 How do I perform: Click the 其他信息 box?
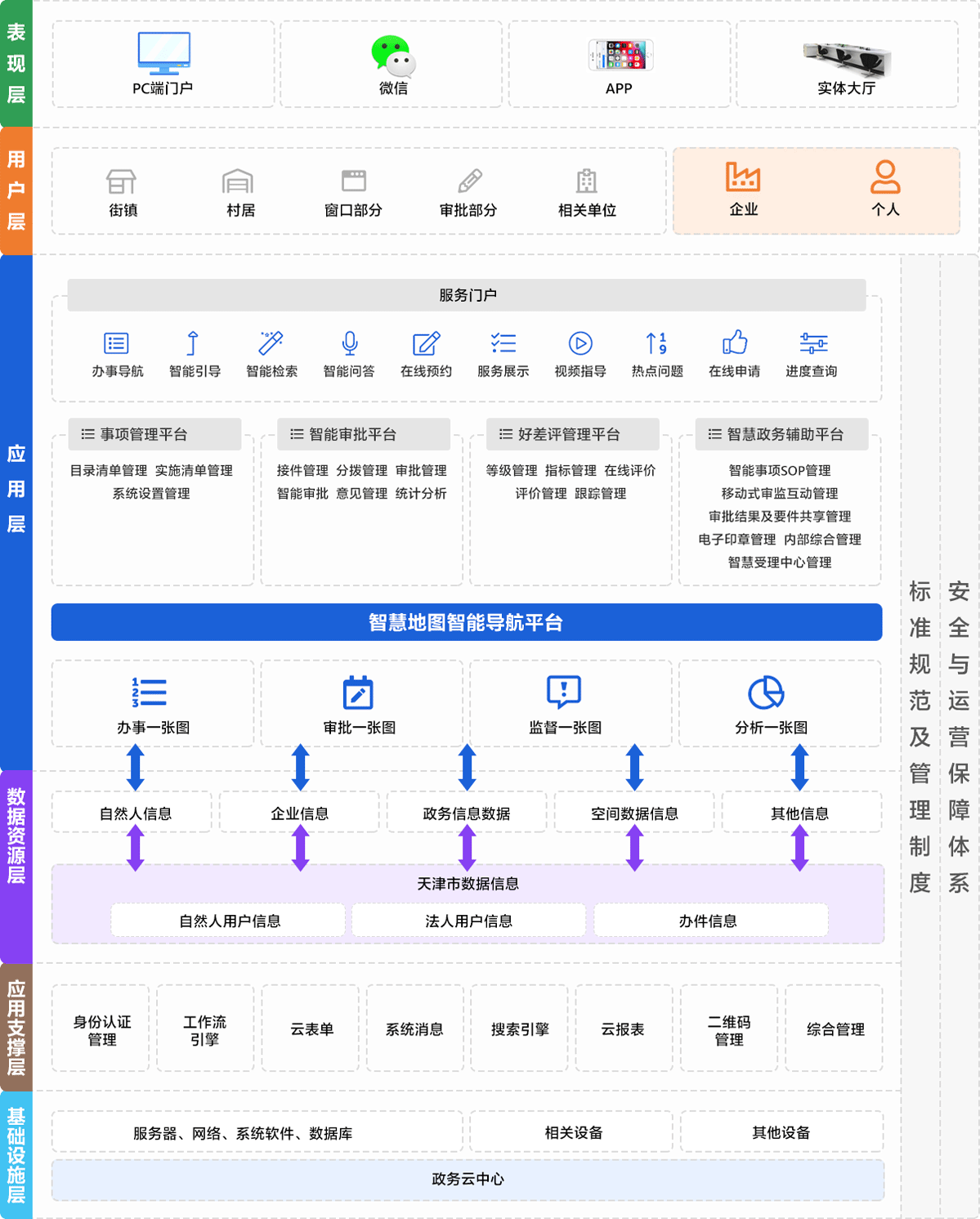tap(801, 813)
